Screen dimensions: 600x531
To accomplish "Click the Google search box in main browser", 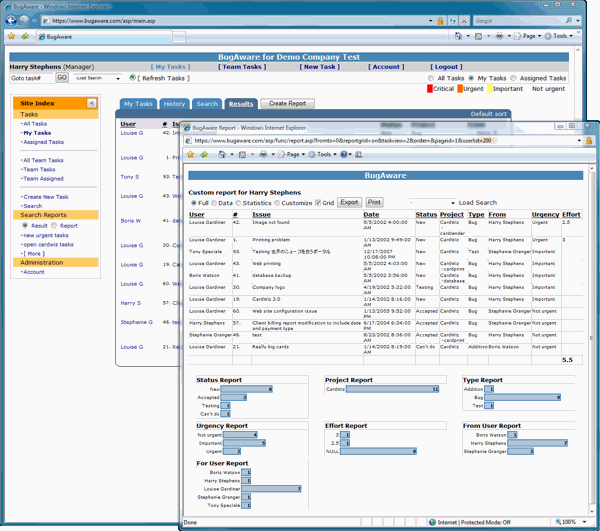I will [x=519, y=21].
